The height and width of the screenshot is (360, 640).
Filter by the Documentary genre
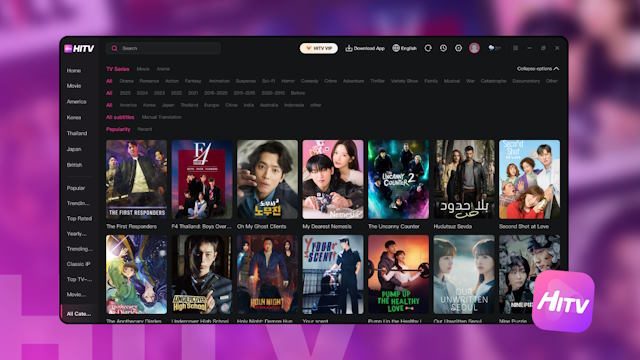[526, 81]
